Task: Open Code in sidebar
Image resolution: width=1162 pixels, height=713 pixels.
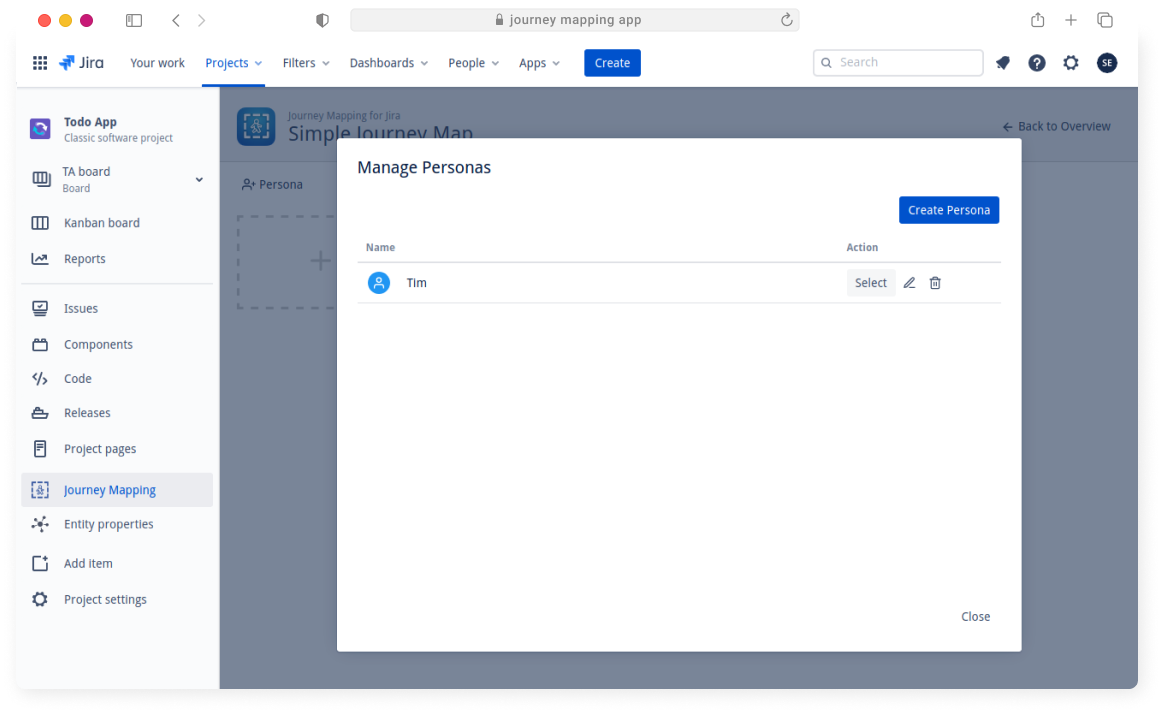Action: pos(117,379)
